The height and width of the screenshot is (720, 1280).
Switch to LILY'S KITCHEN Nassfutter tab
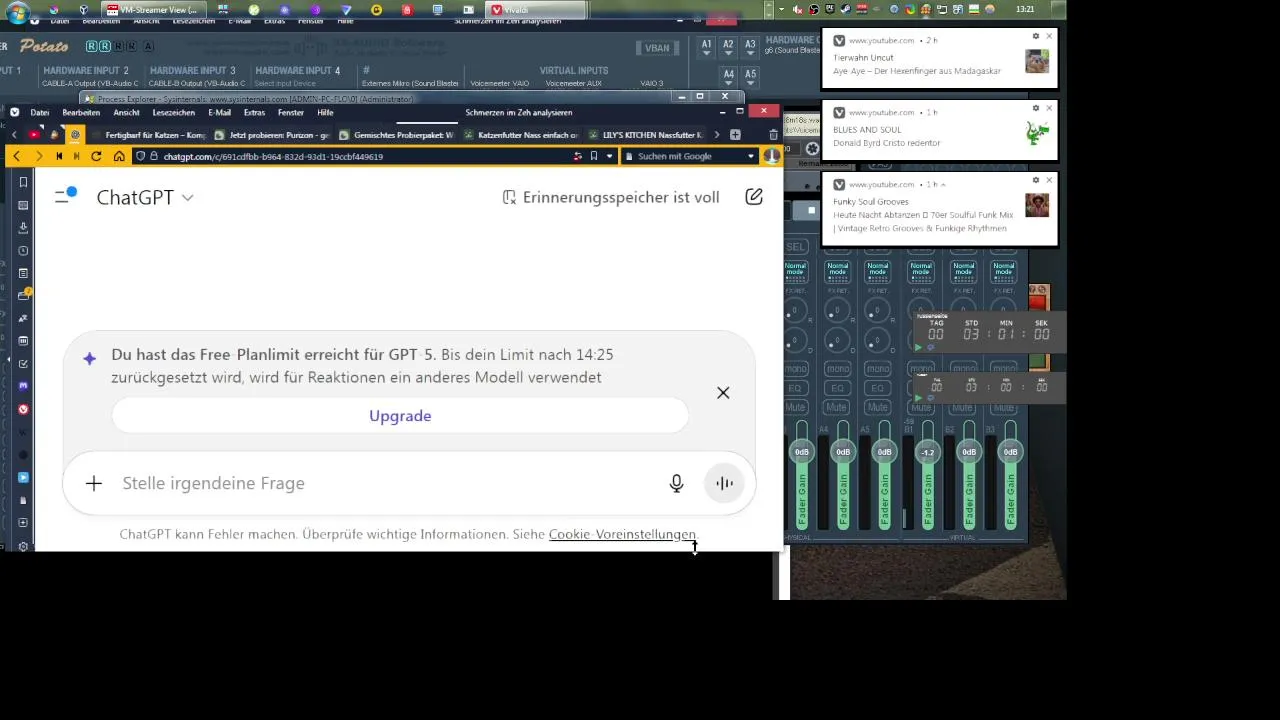point(645,134)
